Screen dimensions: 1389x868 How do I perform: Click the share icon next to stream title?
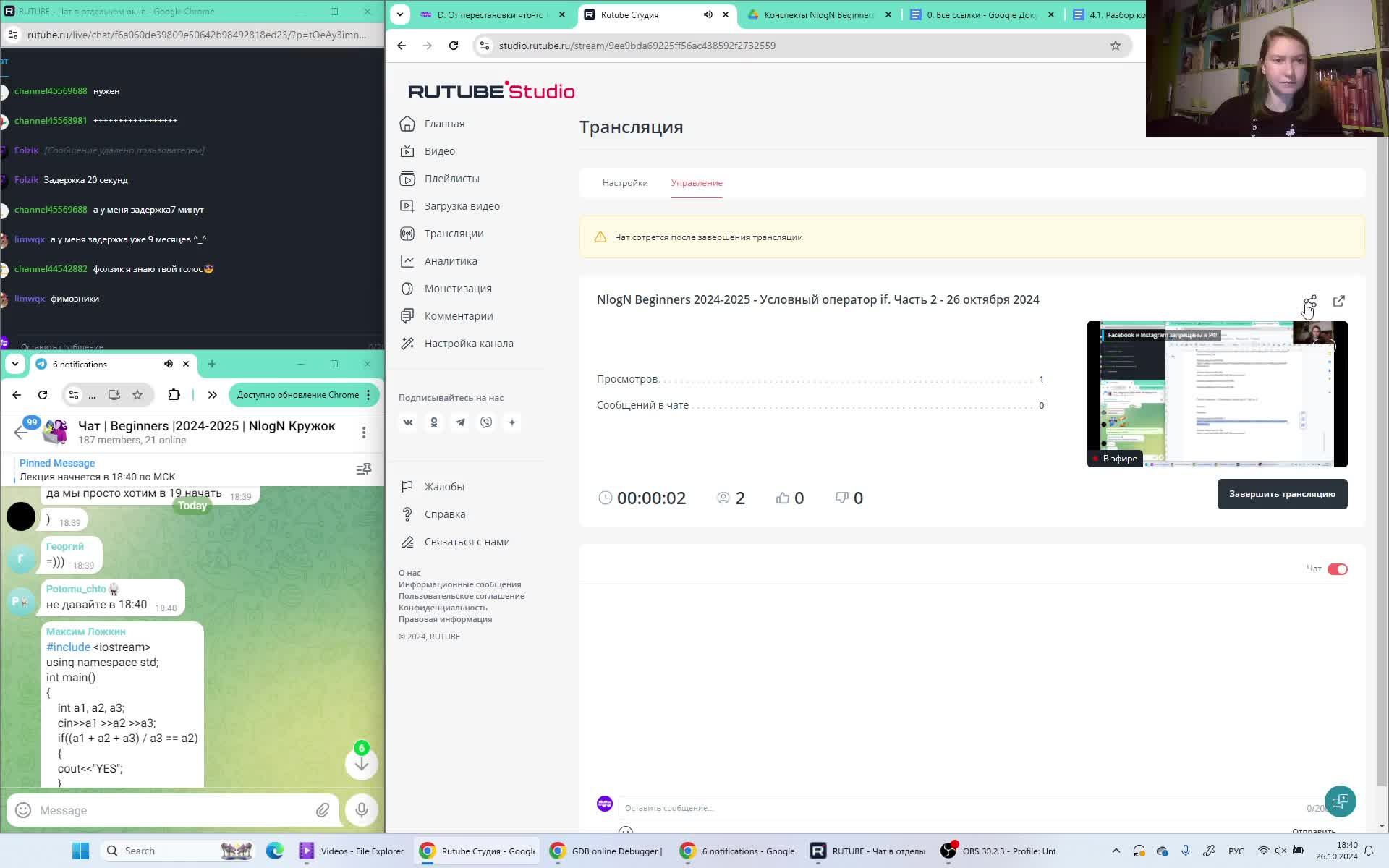1310,301
